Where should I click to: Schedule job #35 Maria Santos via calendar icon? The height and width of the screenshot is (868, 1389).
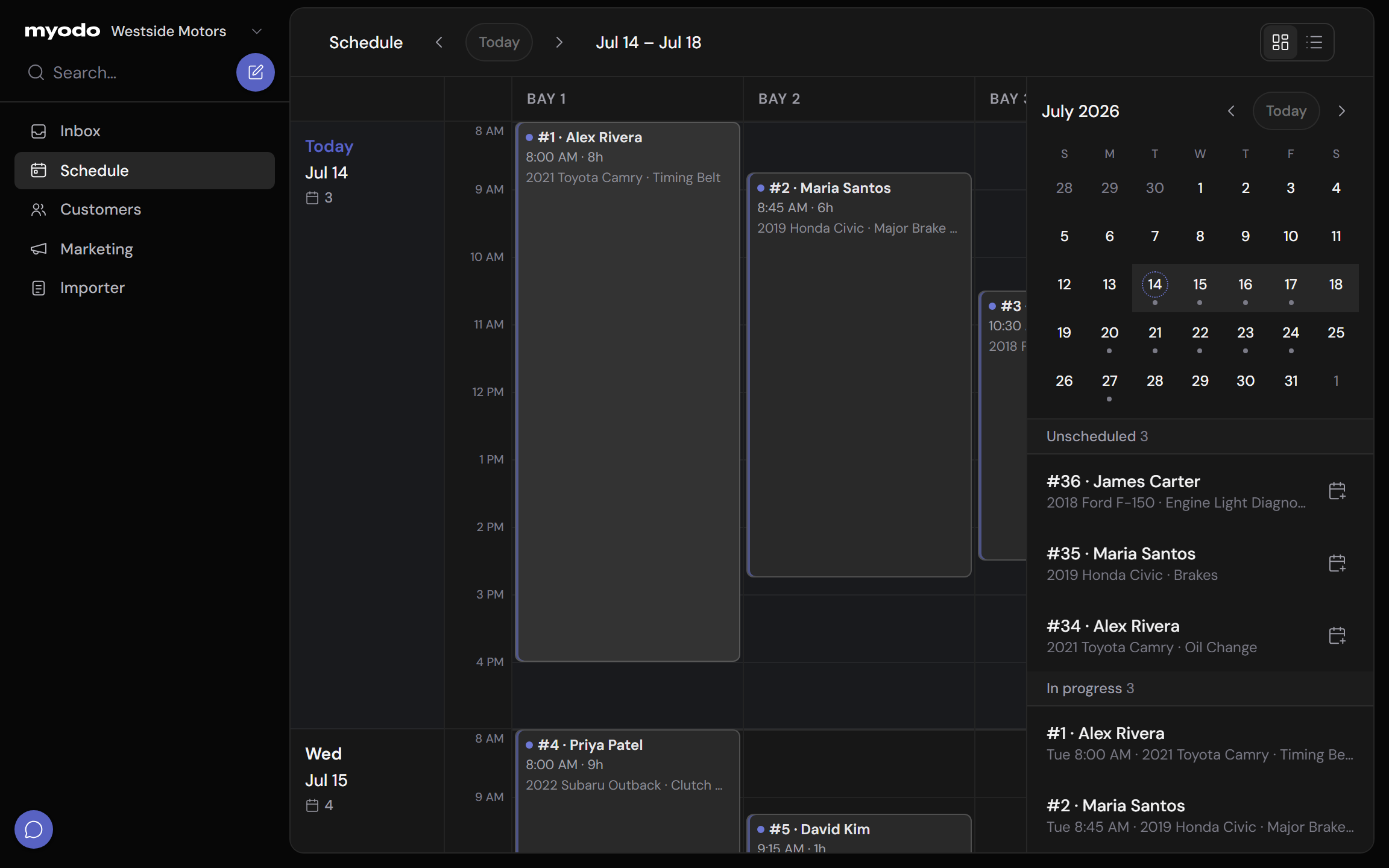click(1337, 563)
